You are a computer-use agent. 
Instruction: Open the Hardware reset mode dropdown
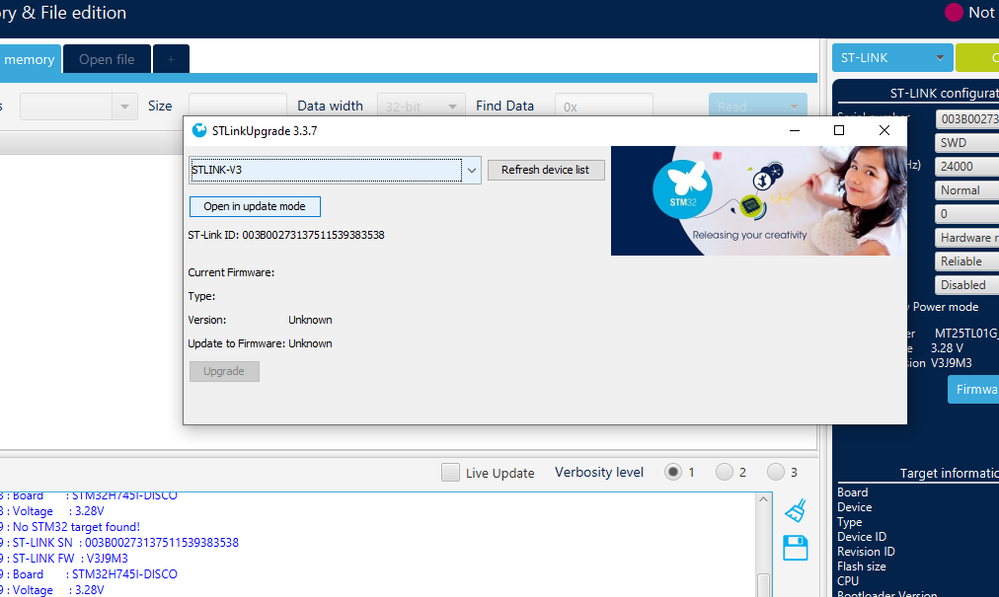pyautogui.click(x=967, y=238)
